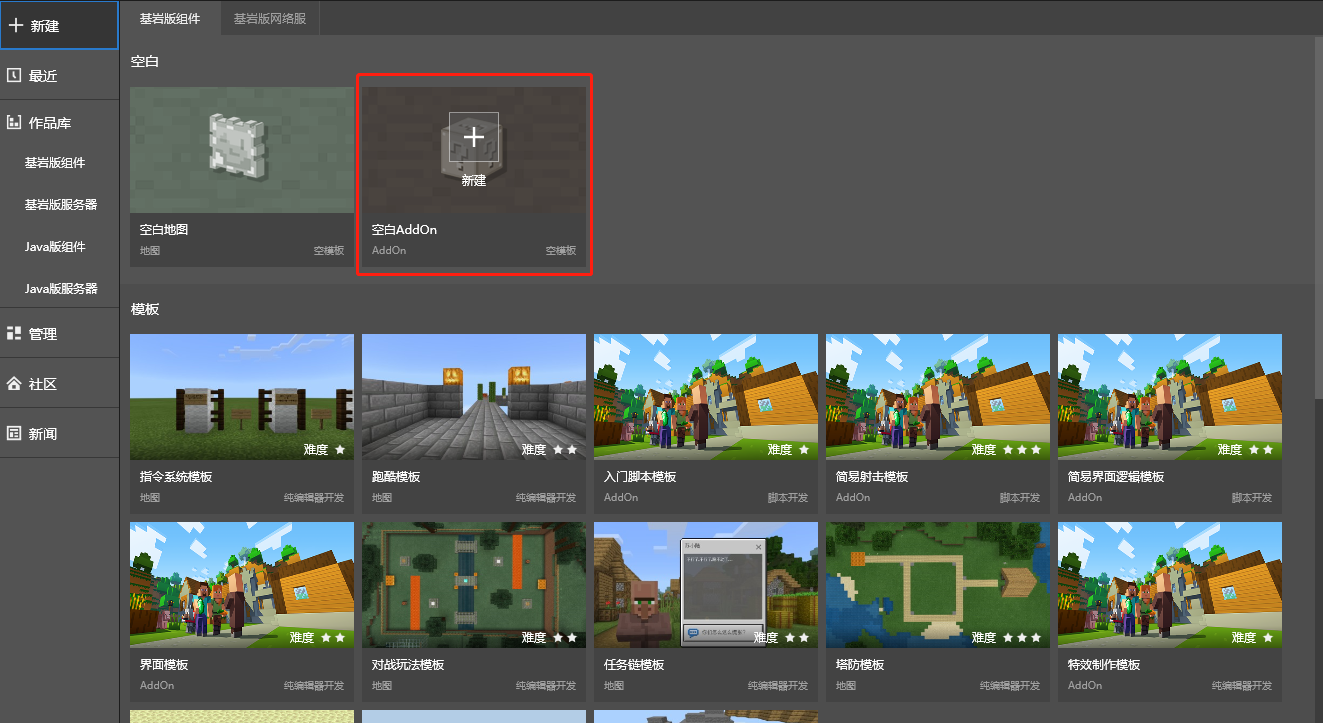Select Java版组件 in the sidebar
Image resolution: width=1323 pixels, height=723 pixels.
tap(55, 247)
